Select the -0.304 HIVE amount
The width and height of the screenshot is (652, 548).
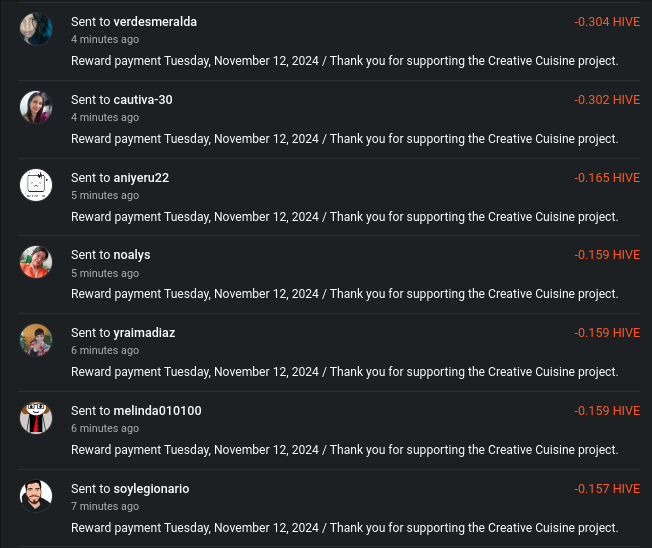607,22
